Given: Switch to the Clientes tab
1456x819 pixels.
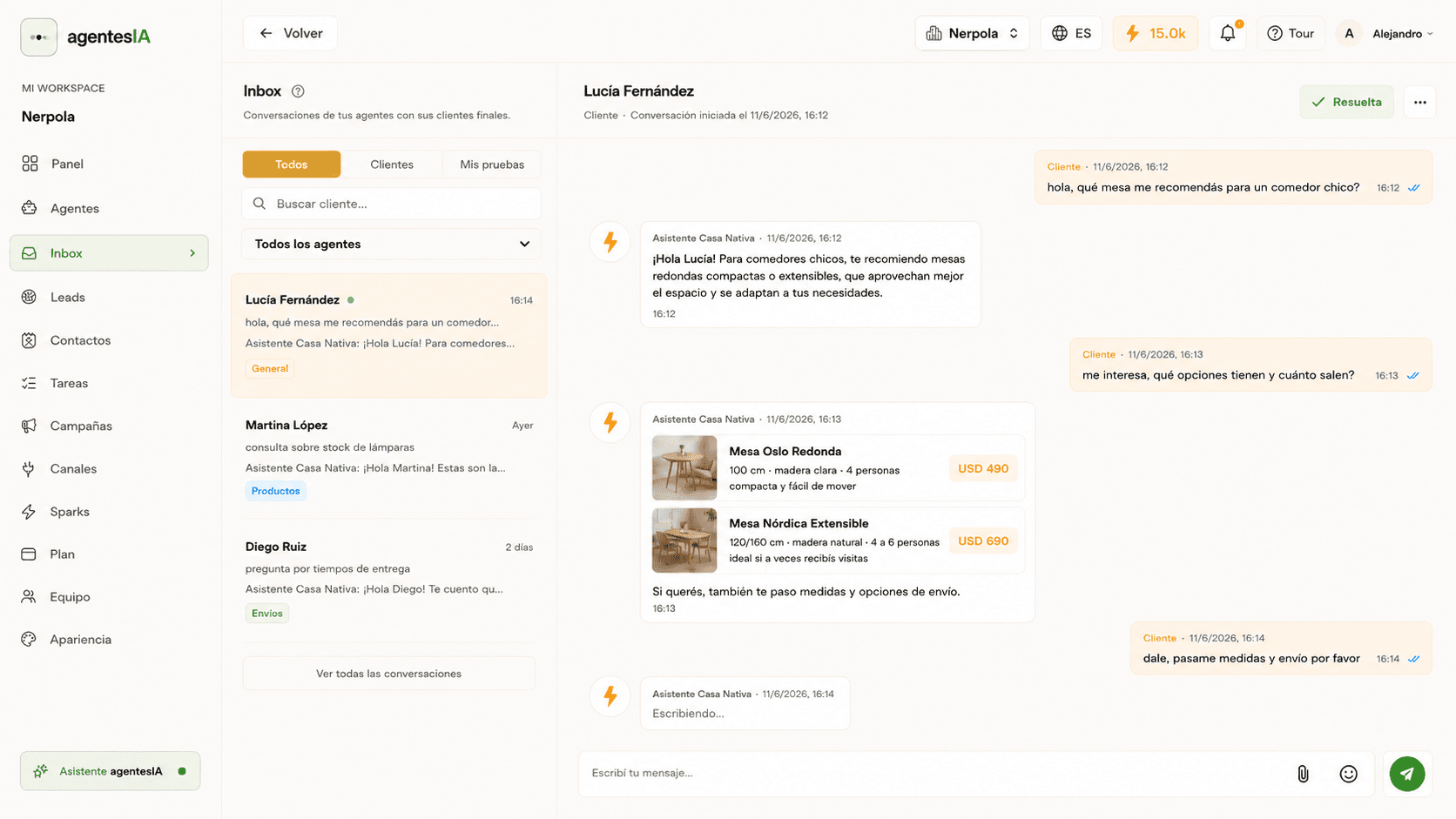Looking at the screenshot, I should [392, 164].
